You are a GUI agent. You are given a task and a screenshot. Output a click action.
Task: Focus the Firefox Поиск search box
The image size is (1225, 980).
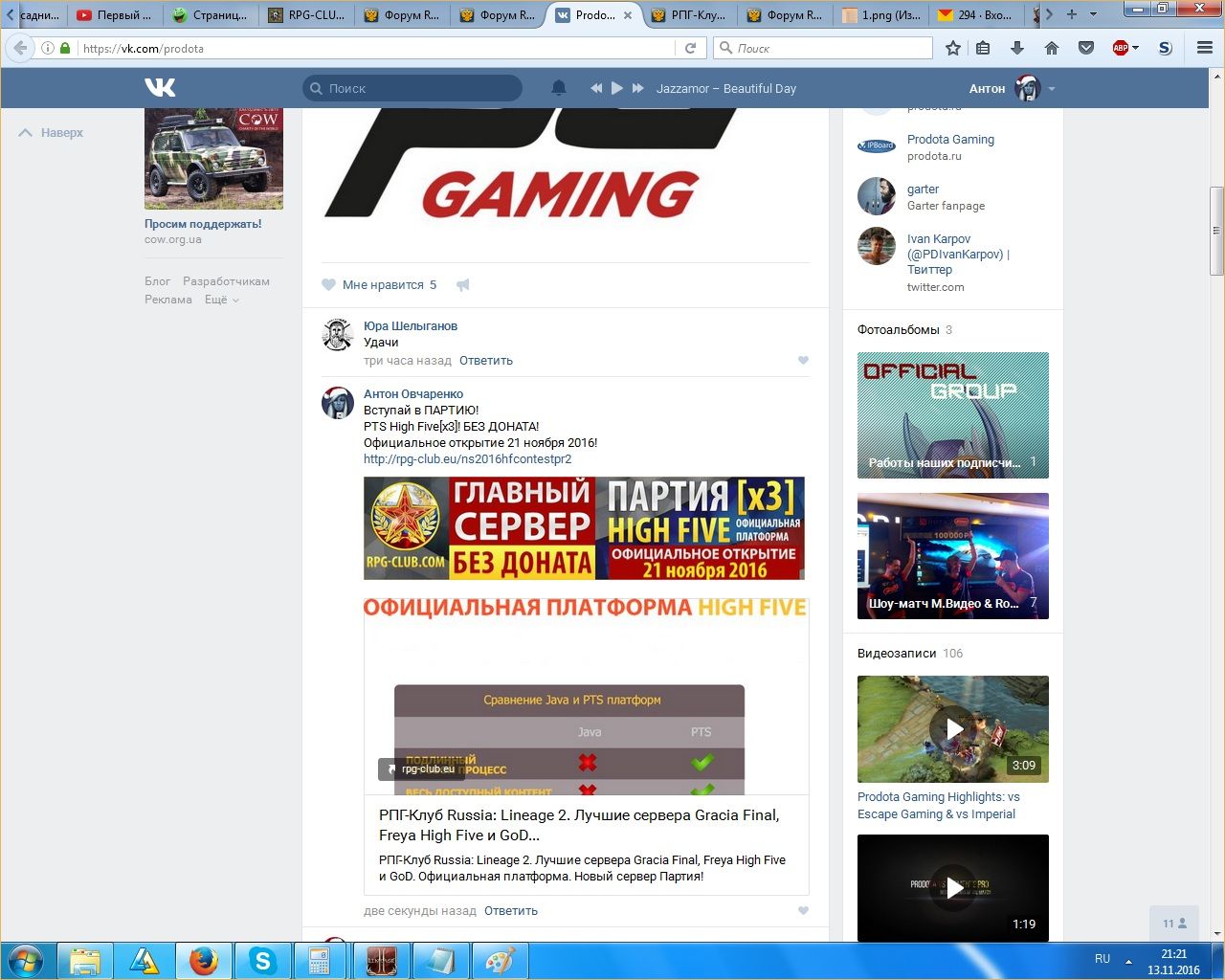click(x=823, y=48)
